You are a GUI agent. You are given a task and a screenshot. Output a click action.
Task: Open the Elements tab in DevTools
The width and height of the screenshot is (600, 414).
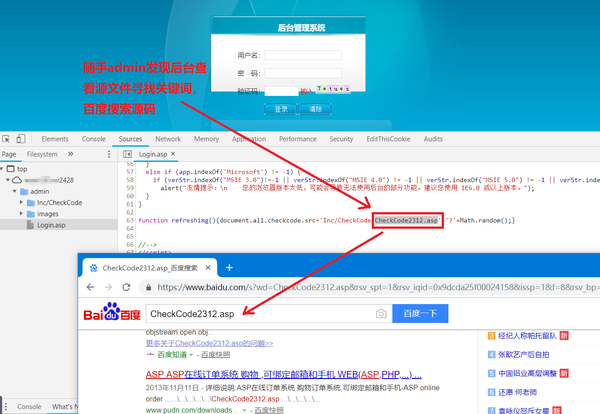[55, 139]
